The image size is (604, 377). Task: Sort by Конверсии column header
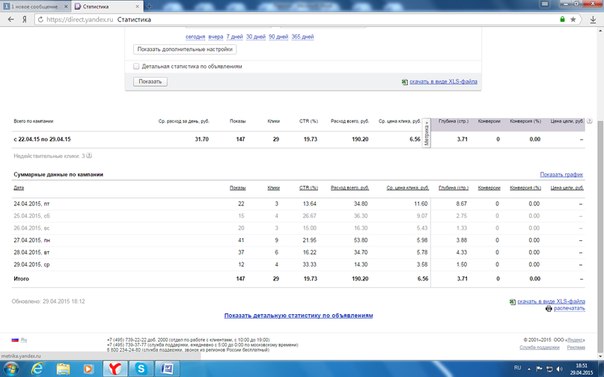tap(489, 188)
